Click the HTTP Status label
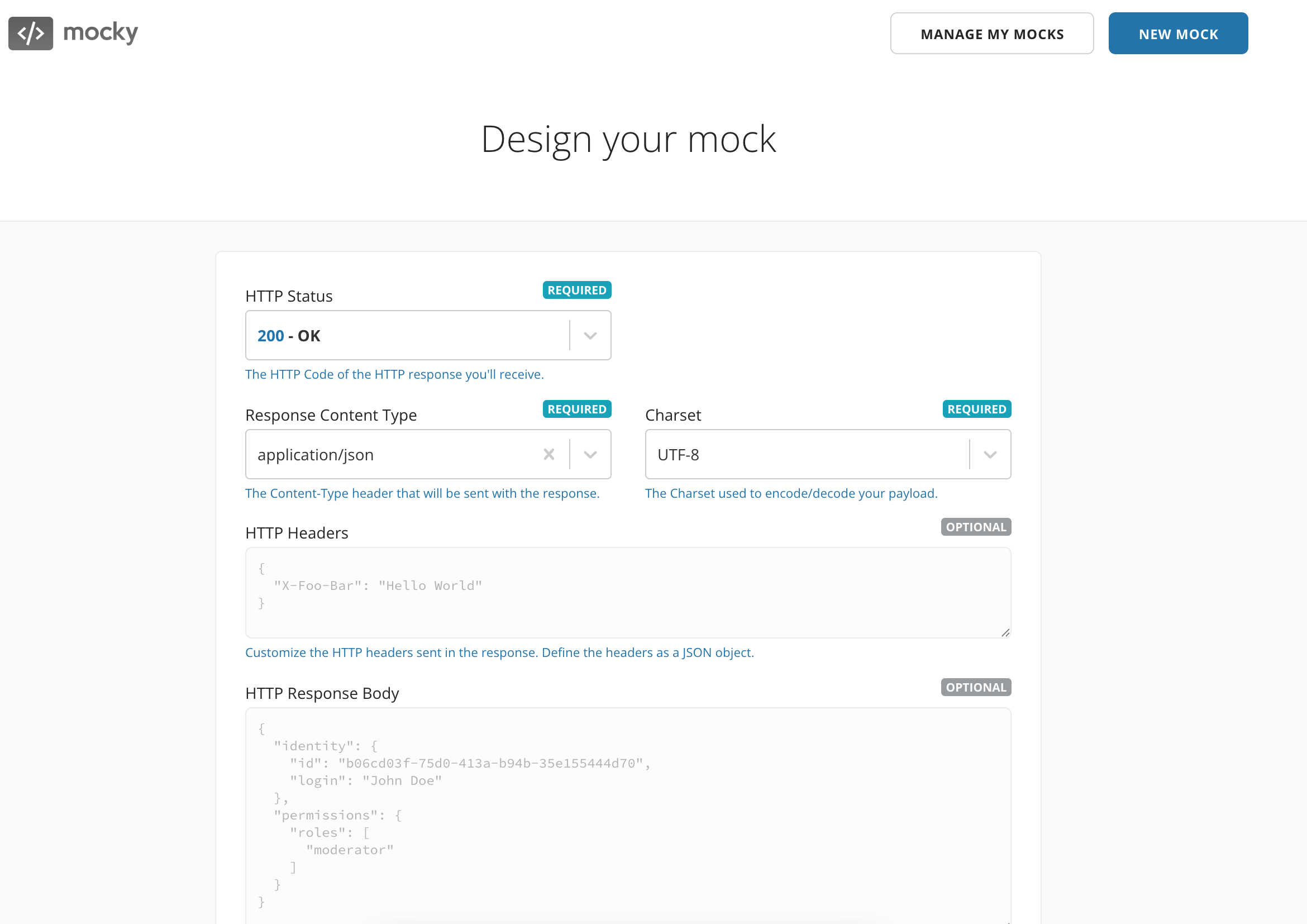1307x924 pixels. coord(289,296)
